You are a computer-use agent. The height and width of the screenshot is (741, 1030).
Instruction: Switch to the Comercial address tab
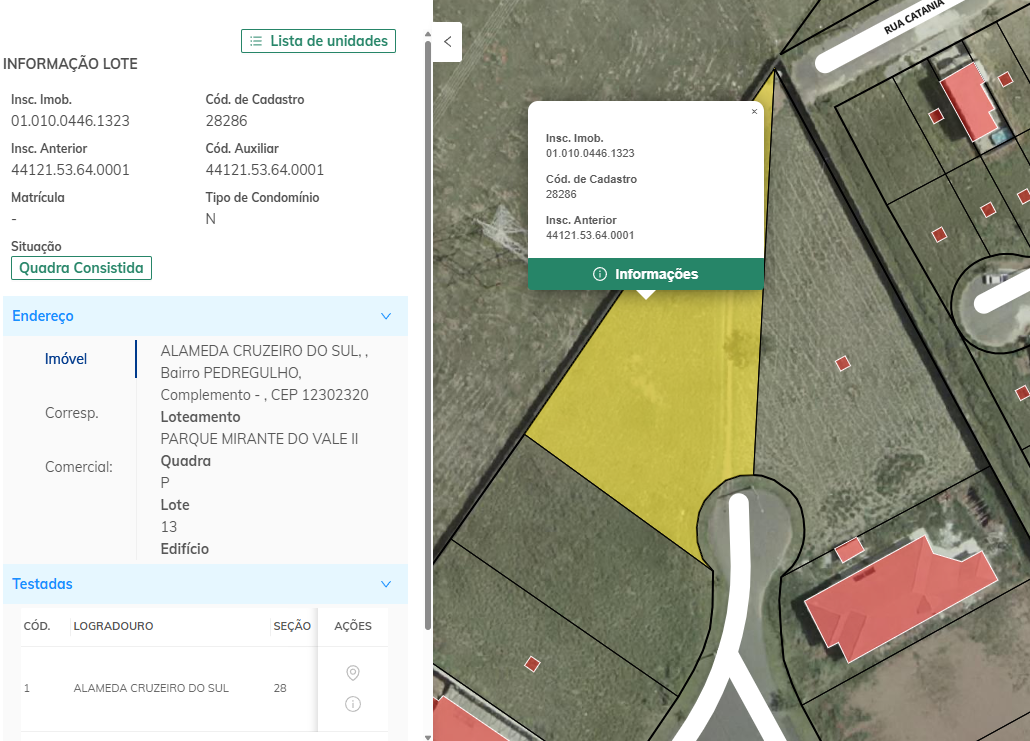click(x=78, y=467)
